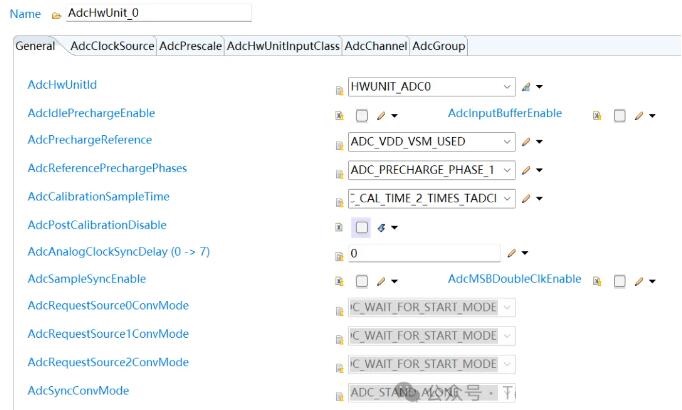The width and height of the screenshot is (682, 410).
Task: Click the pencil icon for AdcReferencePrechargePhases
Action: (x=526, y=170)
